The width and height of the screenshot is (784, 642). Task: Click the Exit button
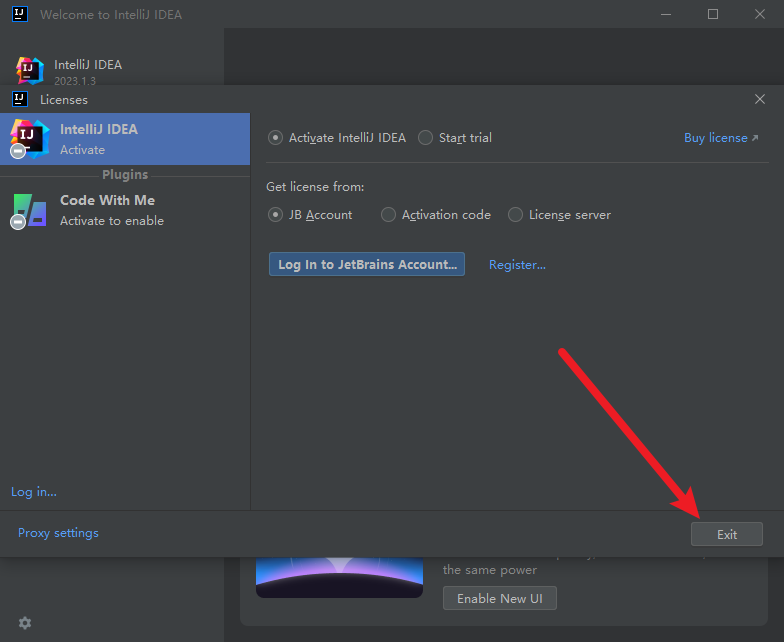726,534
